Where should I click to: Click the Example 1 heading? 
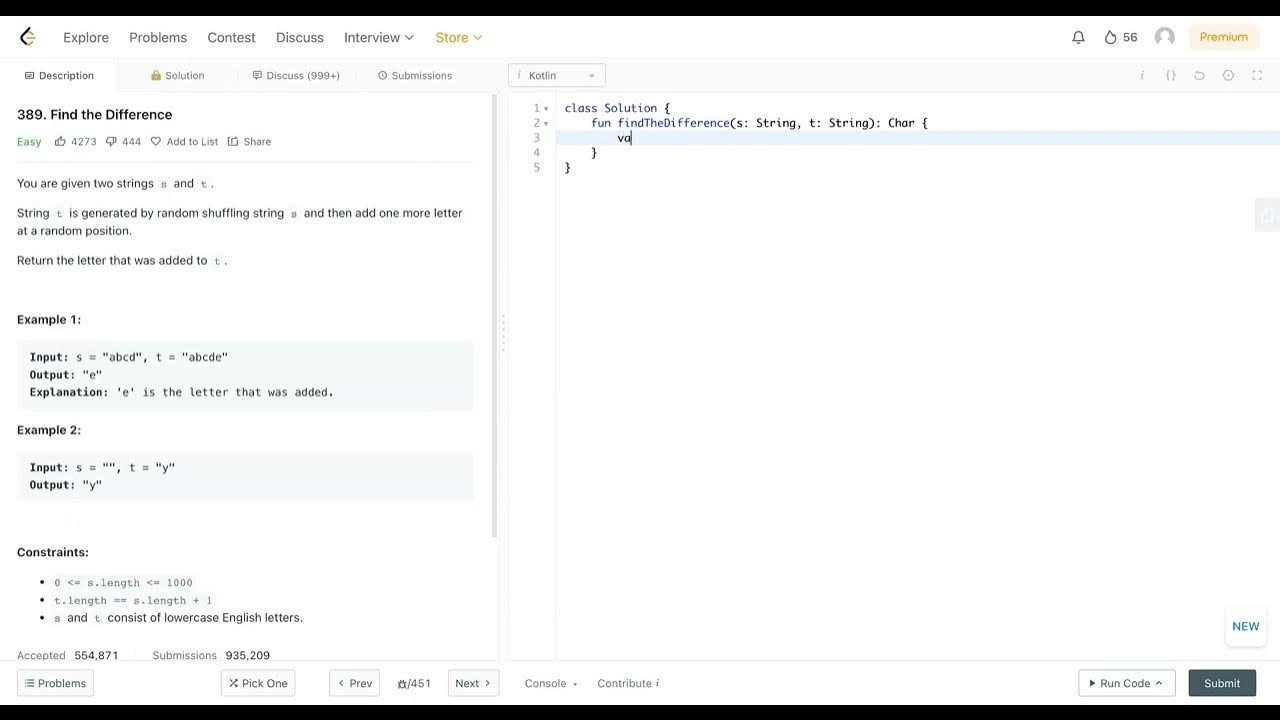(x=49, y=320)
